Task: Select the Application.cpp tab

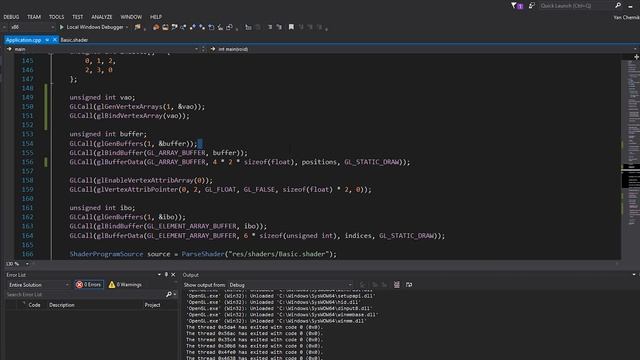Action: coord(23,40)
